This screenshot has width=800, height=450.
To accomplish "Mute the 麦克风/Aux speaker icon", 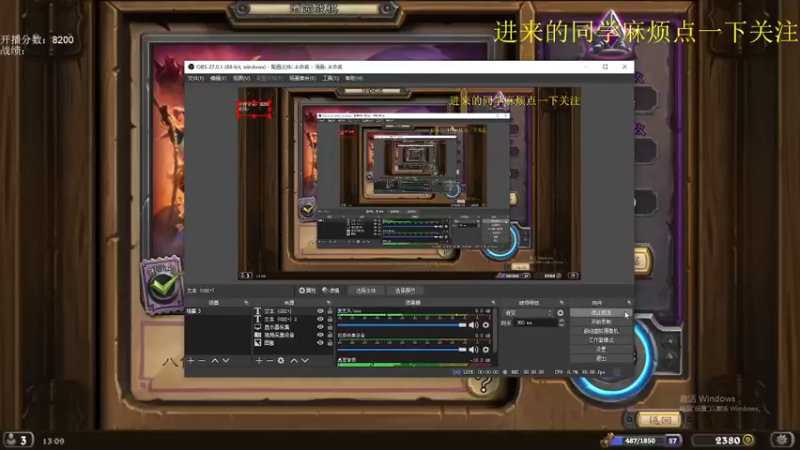I will coord(473,325).
